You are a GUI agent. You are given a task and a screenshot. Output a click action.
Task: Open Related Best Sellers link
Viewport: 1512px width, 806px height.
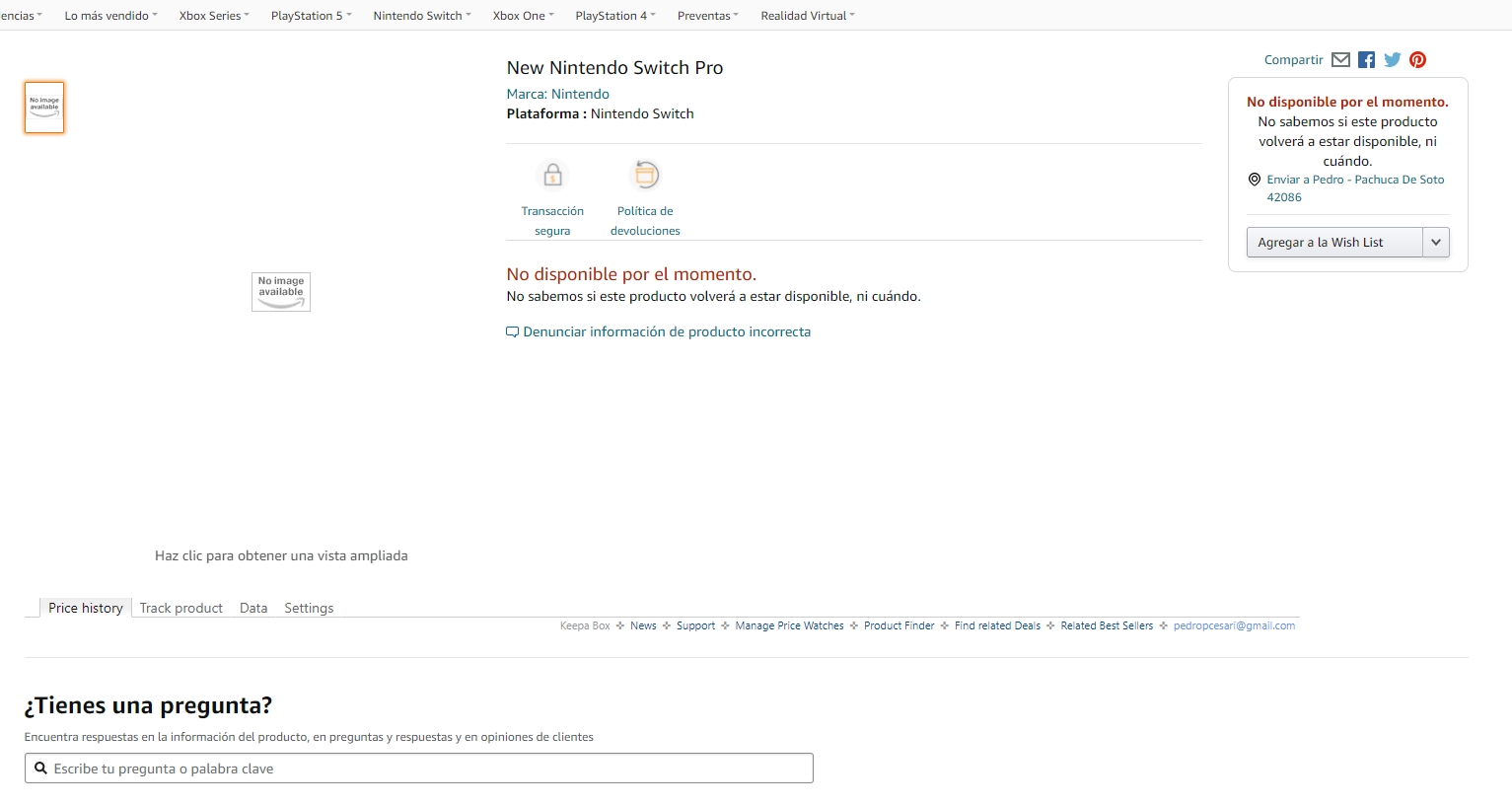tap(1107, 625)
